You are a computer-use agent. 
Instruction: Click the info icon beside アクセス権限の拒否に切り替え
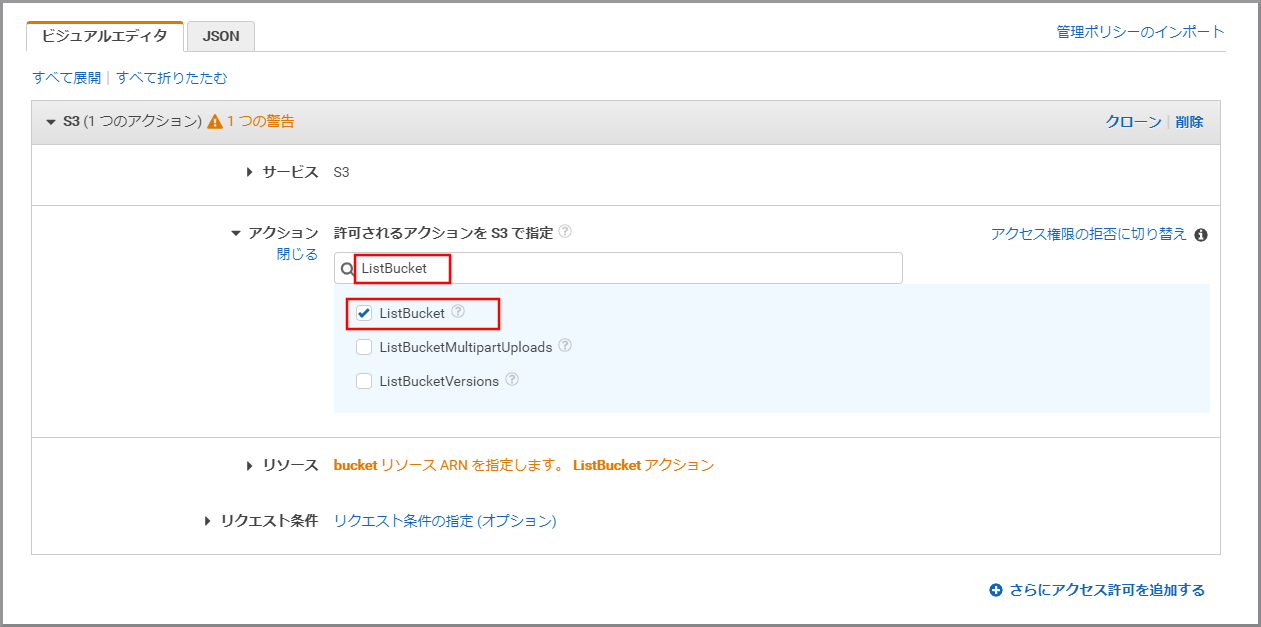click(1201, 235)
